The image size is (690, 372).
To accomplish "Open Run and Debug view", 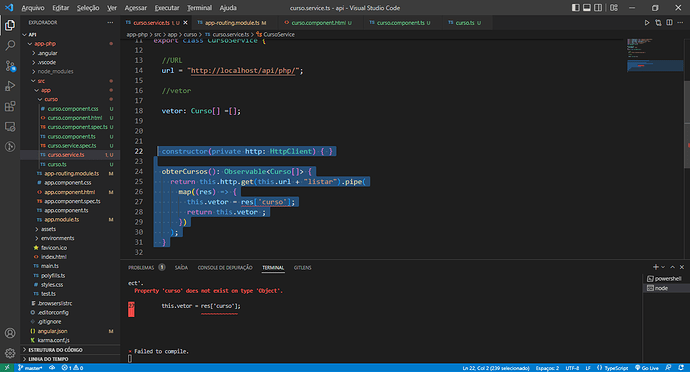I will coord(10,86).
